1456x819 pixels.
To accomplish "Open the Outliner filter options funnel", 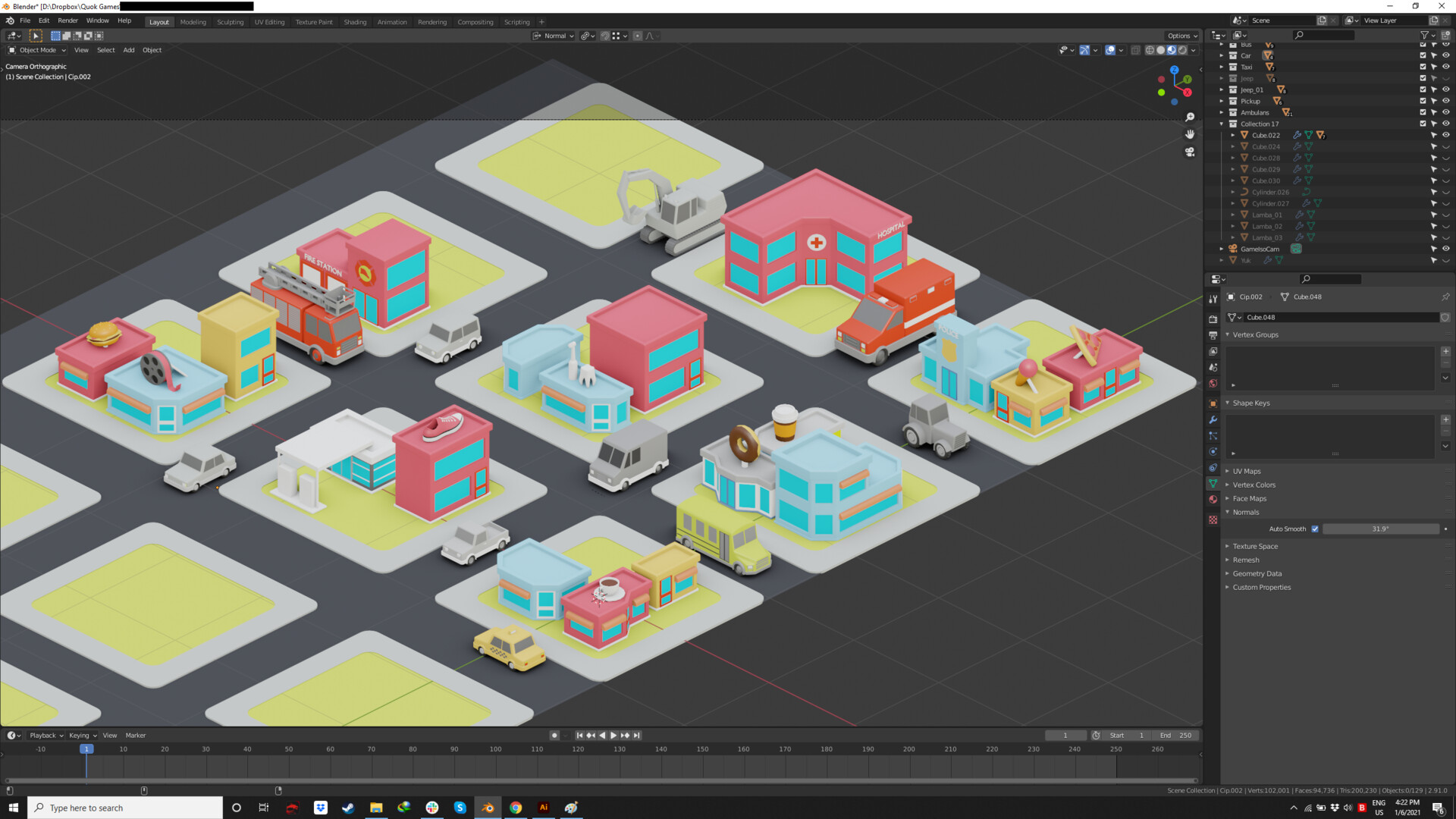I will click(x=1426, y=36).
